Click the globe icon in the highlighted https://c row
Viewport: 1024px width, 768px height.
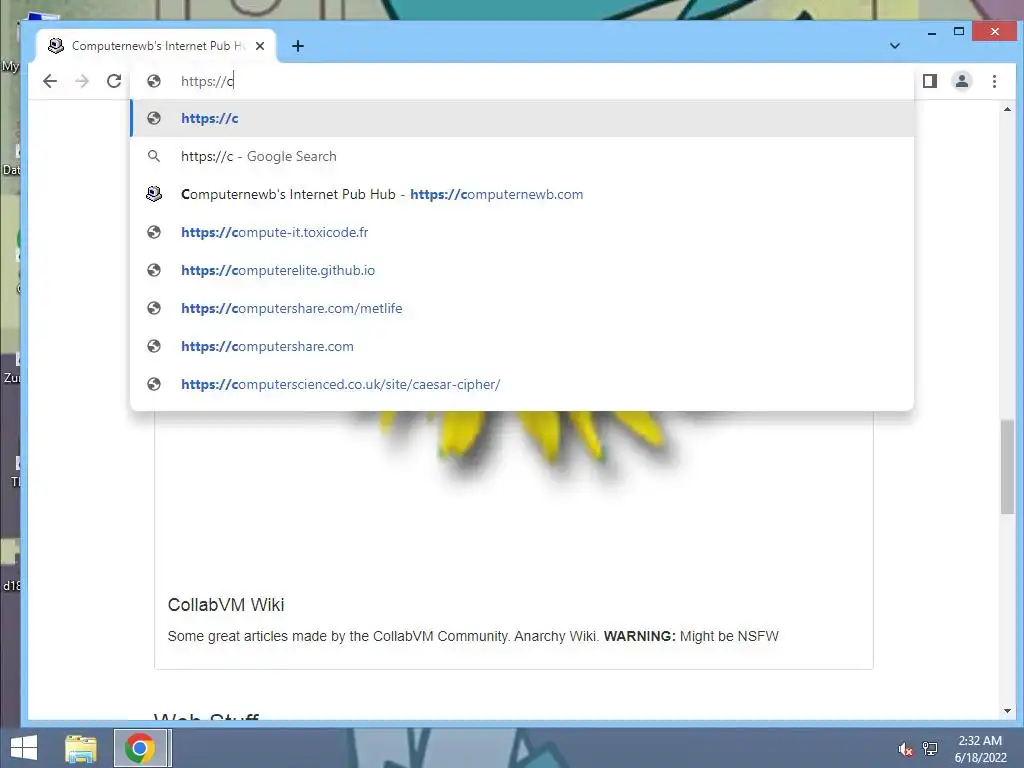click(154, 118)
